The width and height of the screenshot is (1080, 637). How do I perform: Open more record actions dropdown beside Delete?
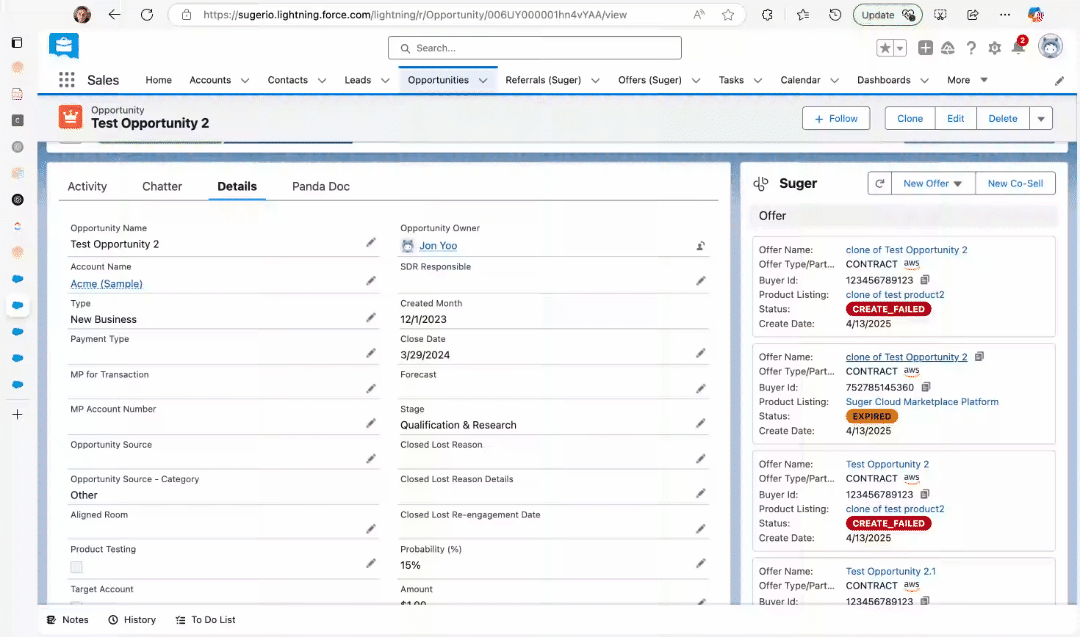coord(1041,118)
